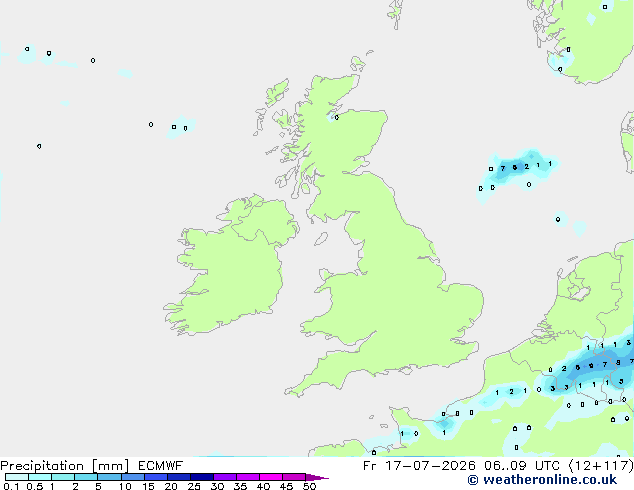
Task: Select the "Precipitation" title word
Action: click(42, 466)
